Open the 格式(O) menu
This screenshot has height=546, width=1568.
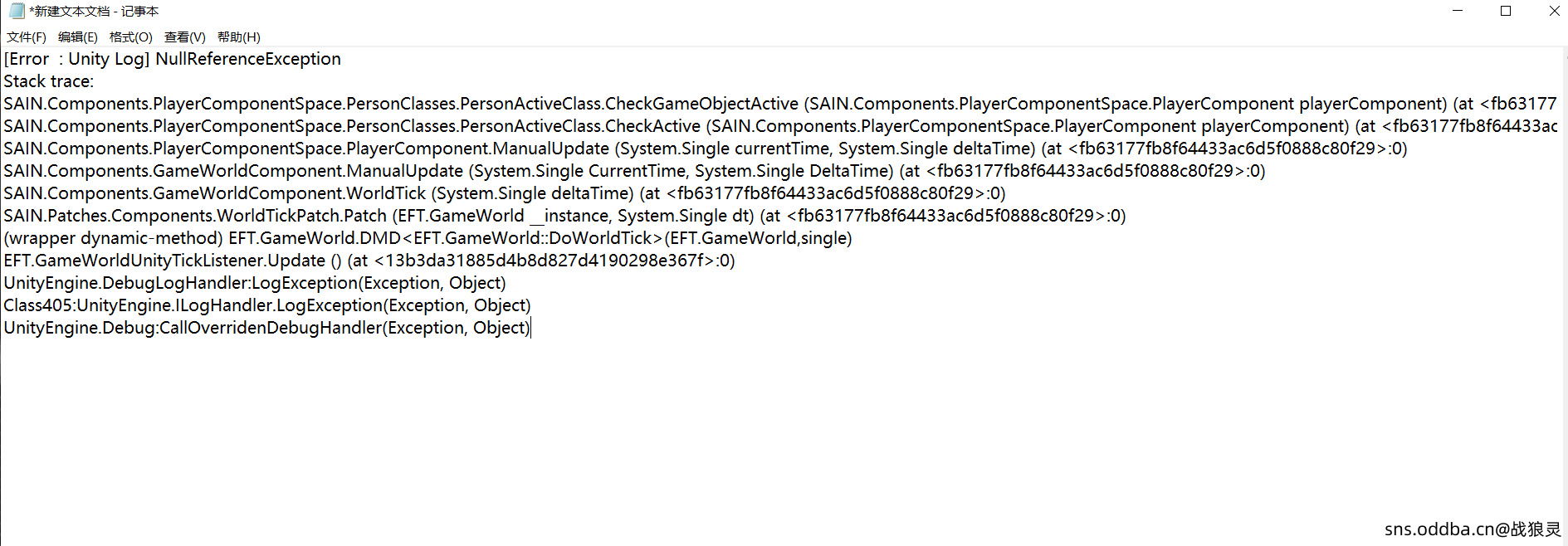(x=131, y=37)
